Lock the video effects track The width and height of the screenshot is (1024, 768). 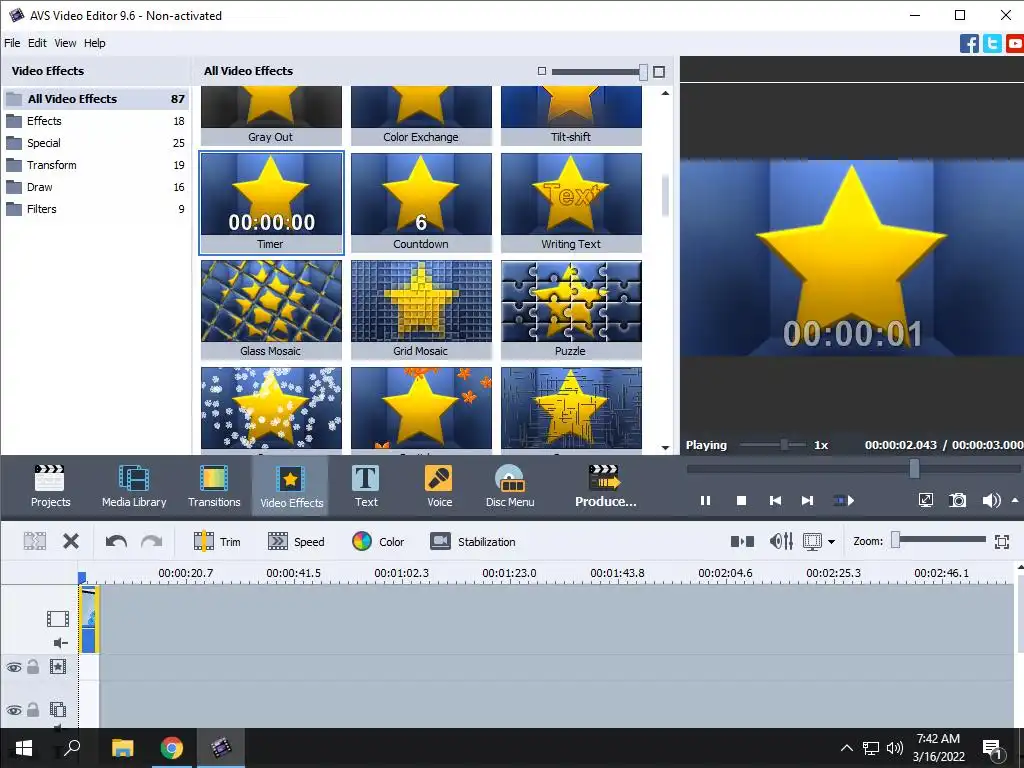click(x=33, y=666)
